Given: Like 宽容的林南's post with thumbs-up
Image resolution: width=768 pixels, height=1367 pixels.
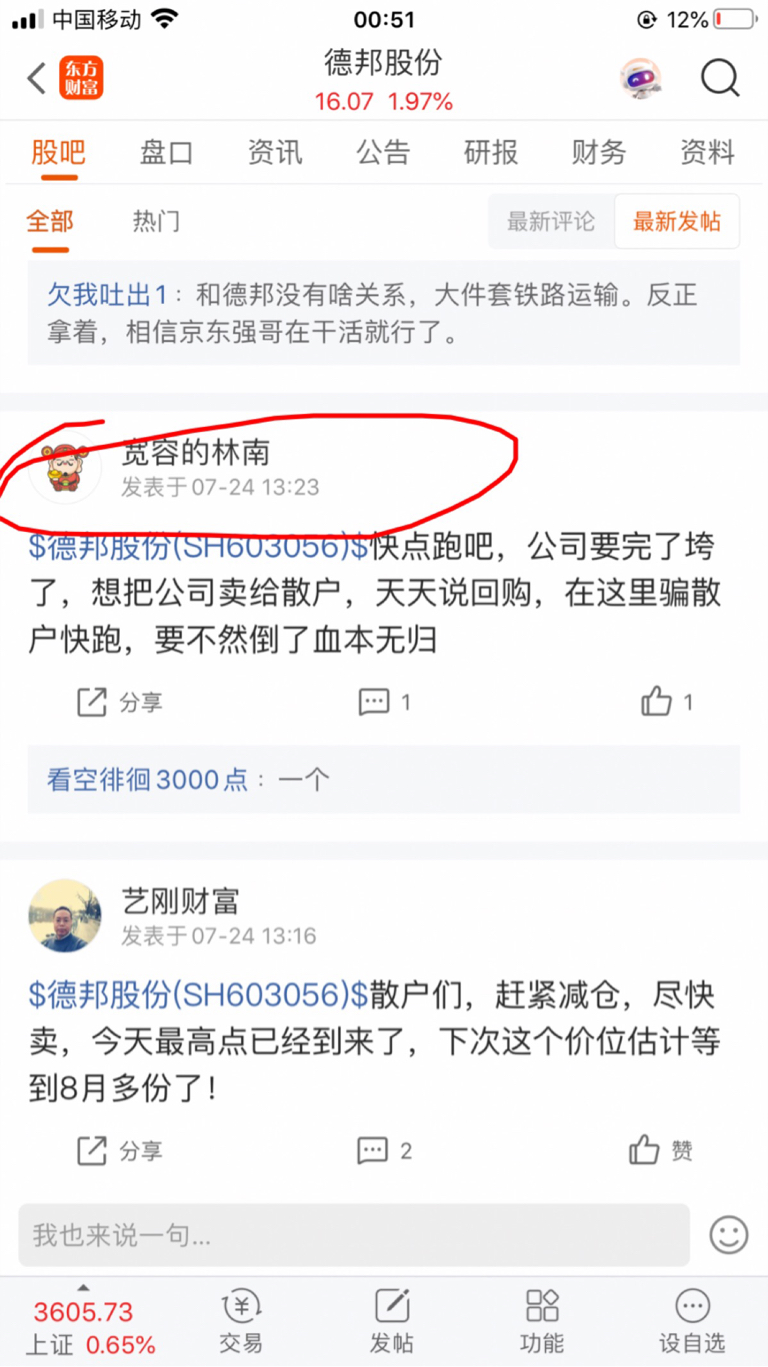Looking at the screenshot, I should tap(667, 702).
